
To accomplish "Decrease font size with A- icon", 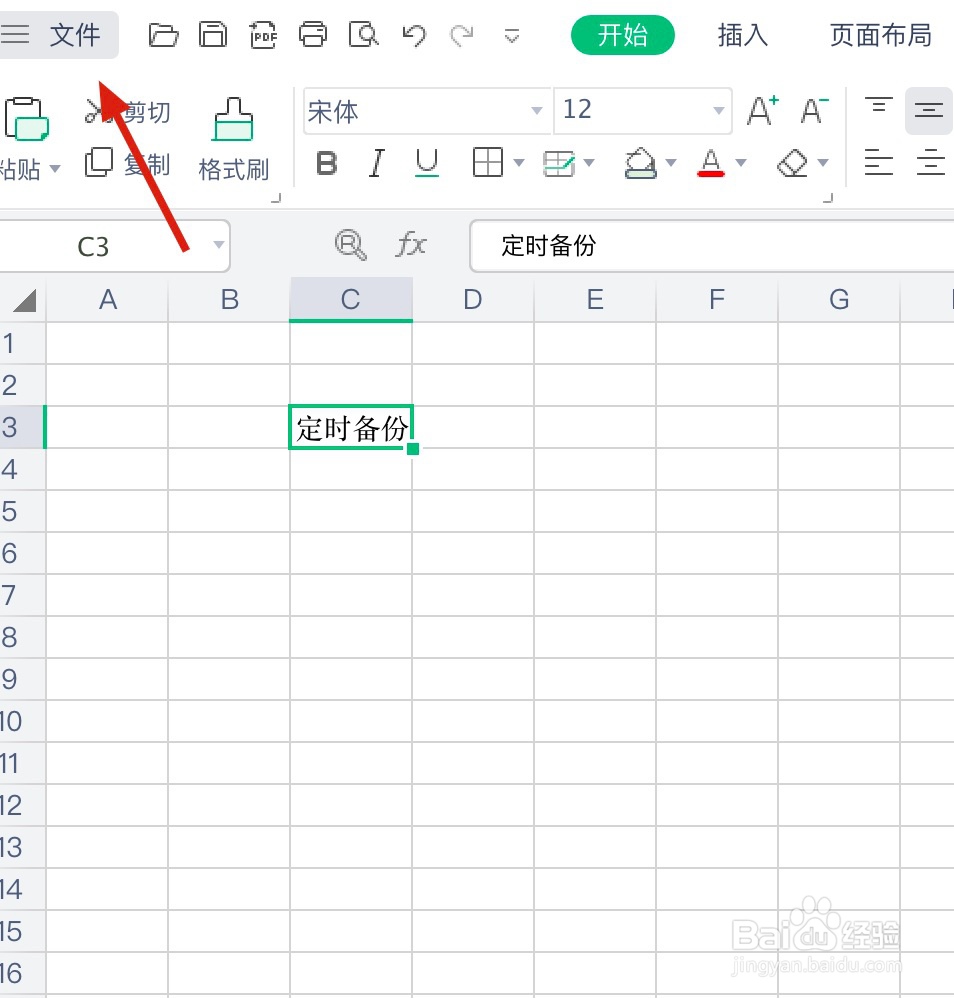I will pos(814,111).
